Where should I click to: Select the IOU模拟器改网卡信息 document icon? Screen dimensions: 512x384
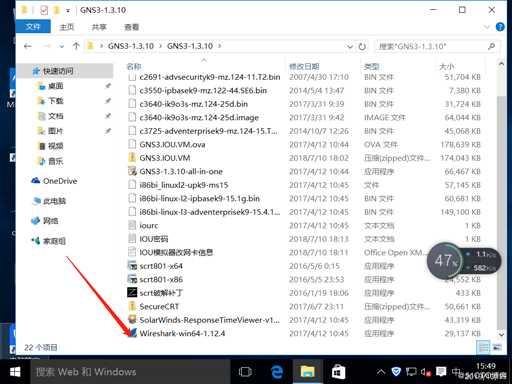coord(132,252)
